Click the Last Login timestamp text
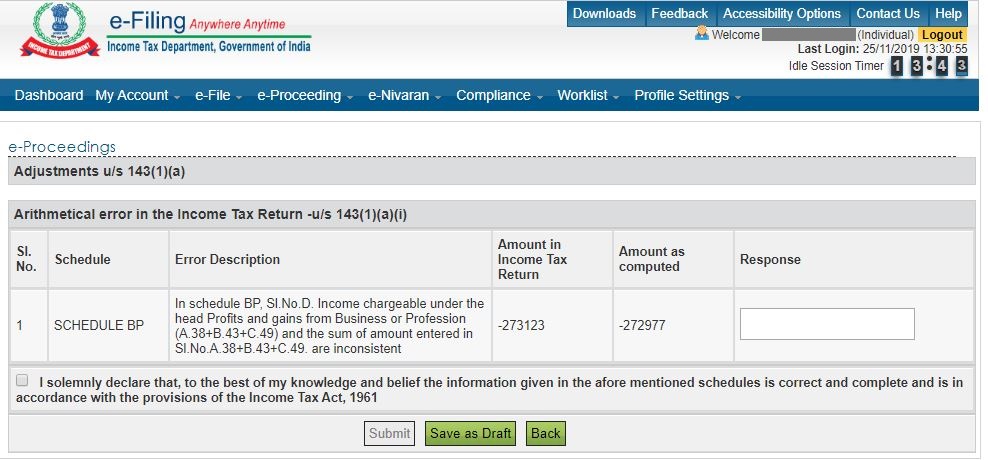Screen dimensions: 988x460 882,49
